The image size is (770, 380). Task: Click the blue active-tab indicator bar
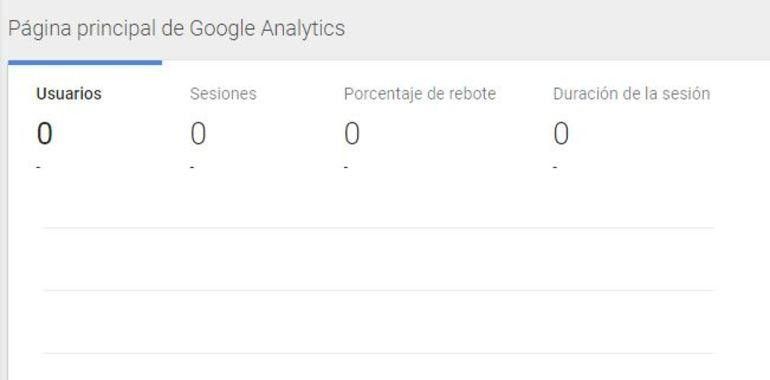pyautogui.click(x=85, y=62)
